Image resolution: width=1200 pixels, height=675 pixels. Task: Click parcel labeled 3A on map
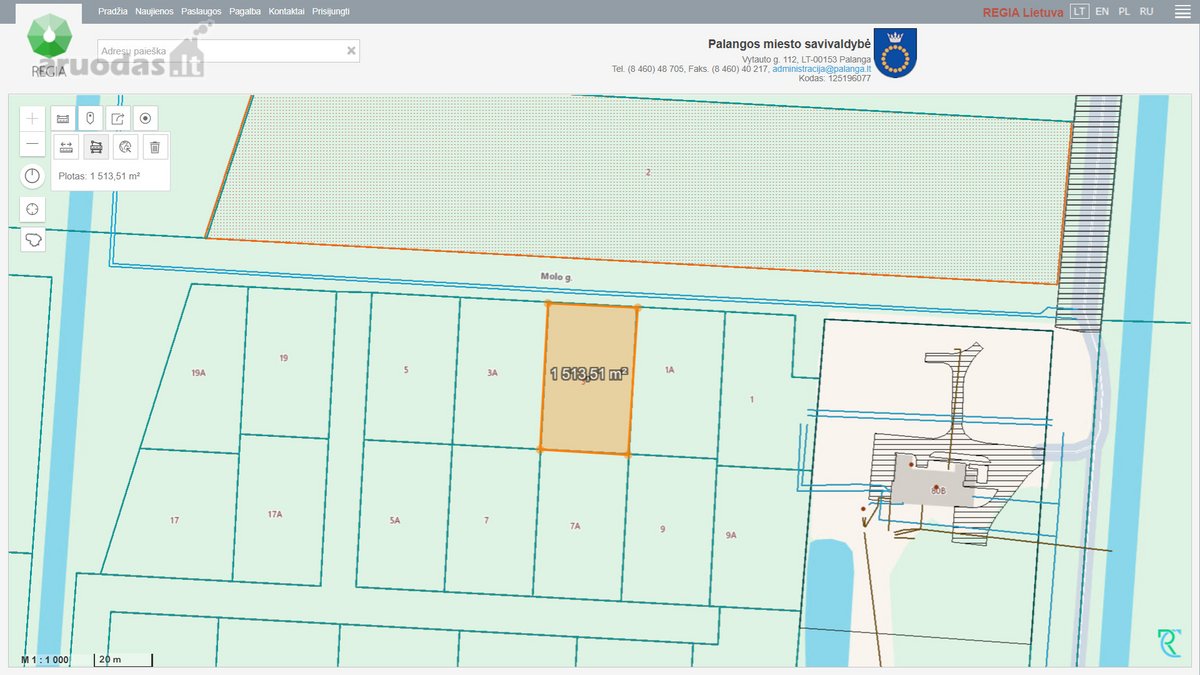[492, 372]
